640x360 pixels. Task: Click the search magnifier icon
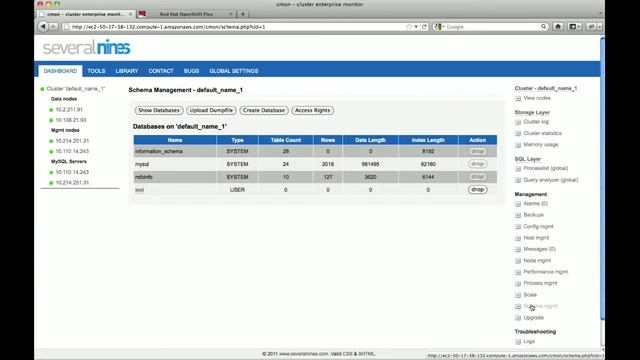point(543,27)
